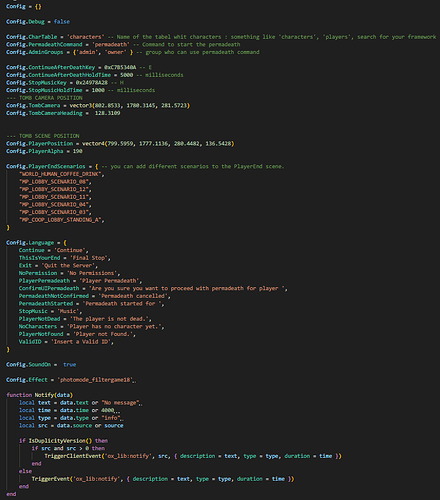Click the WORLD_HUMAN_COFFEE_DRINK scenario line
The height and width of the screenshot is (500, 440).
[x=62, y=174]
